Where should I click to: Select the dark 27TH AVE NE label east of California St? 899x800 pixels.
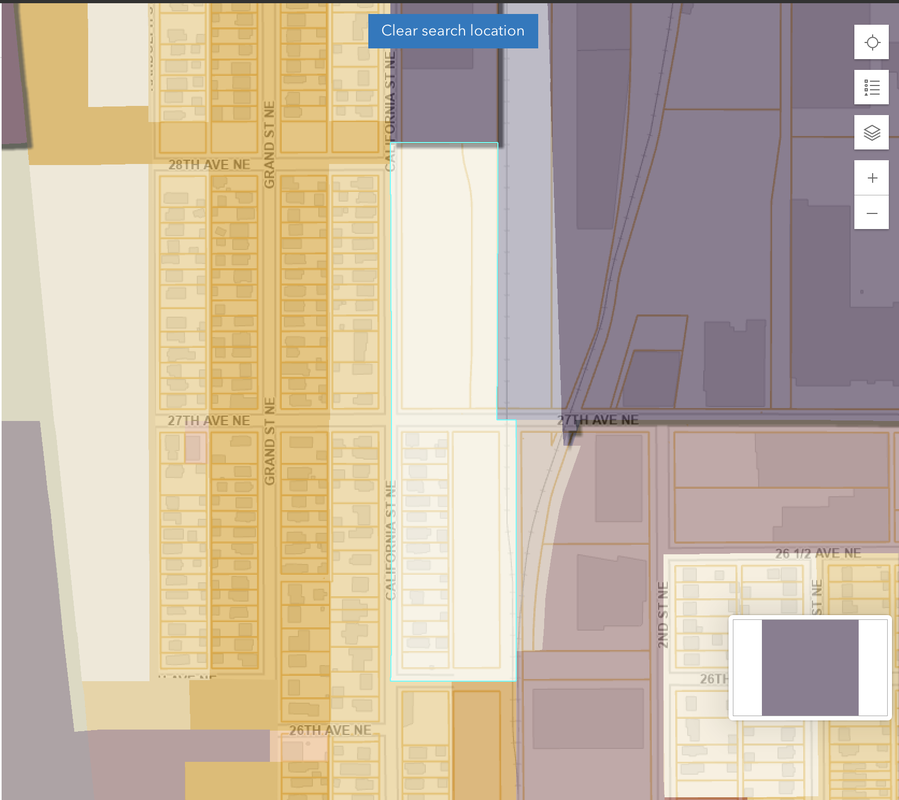tap(597, 421)
